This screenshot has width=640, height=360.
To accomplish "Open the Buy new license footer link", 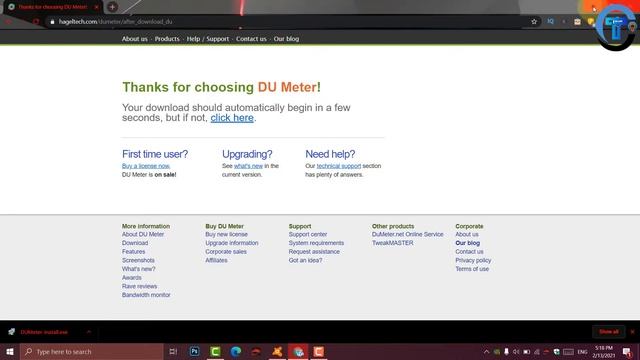I will point(227,234).
